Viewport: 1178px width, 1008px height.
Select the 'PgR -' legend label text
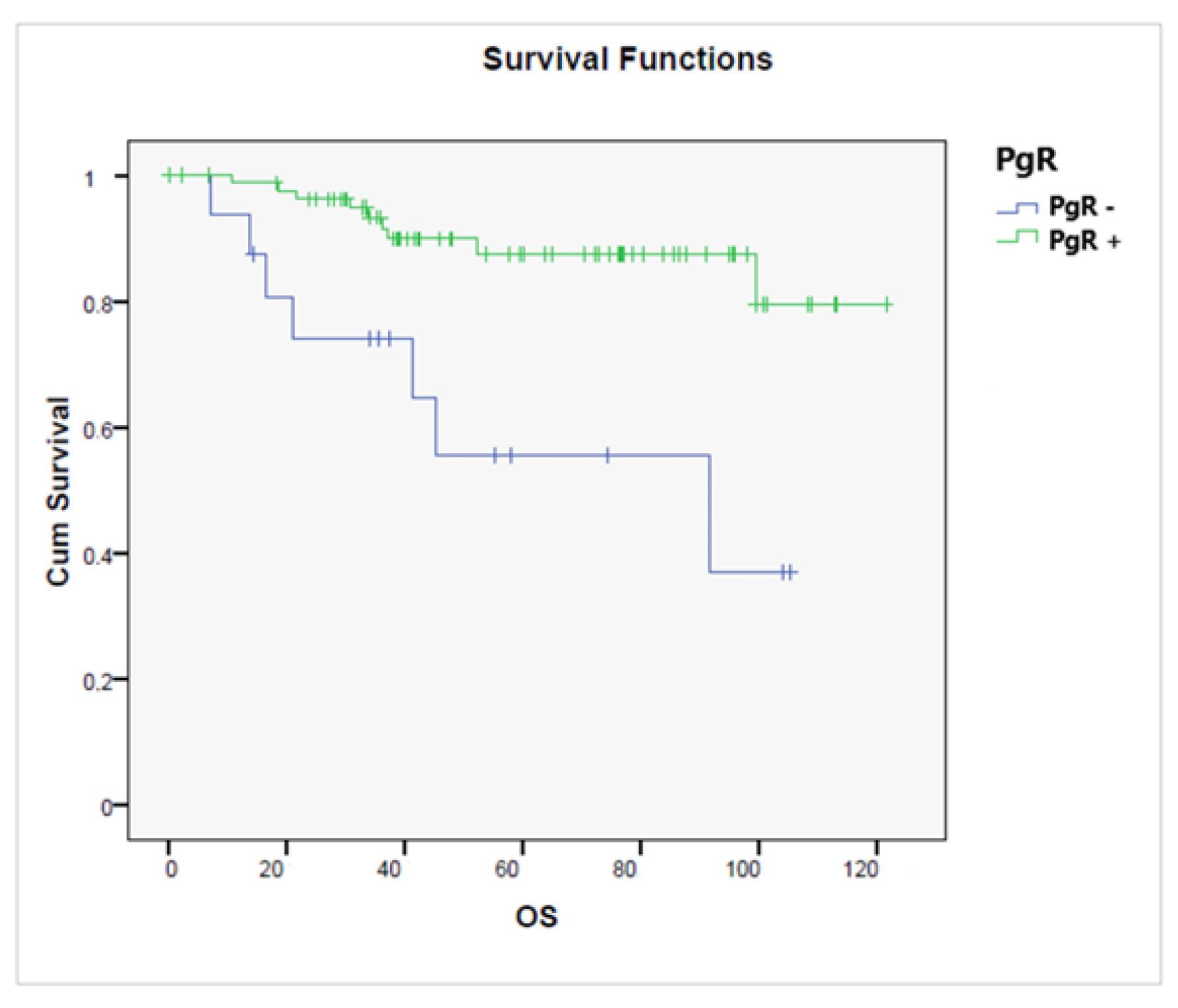1082,207
